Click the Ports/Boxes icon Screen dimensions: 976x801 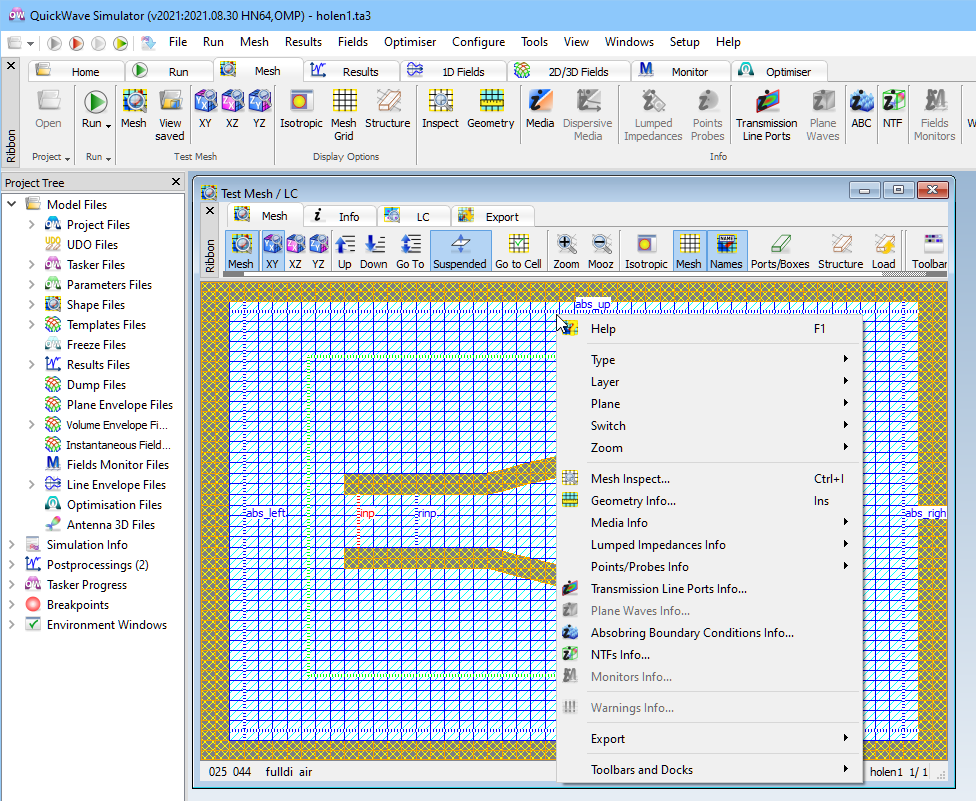(x=780, y=251)
